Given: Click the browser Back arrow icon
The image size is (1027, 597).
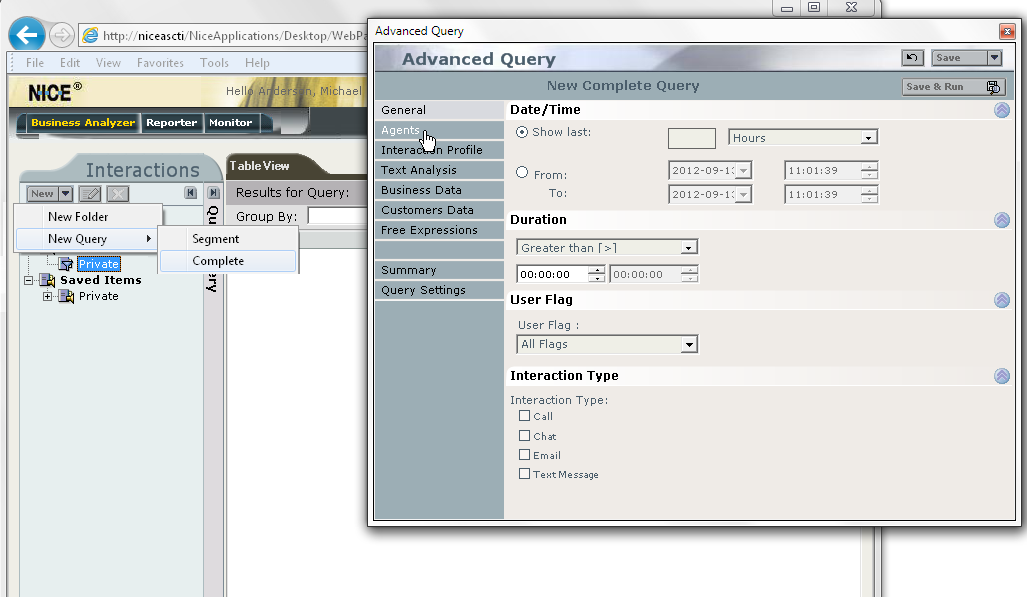Looking at the screenshot, I should tap(26, 34).
